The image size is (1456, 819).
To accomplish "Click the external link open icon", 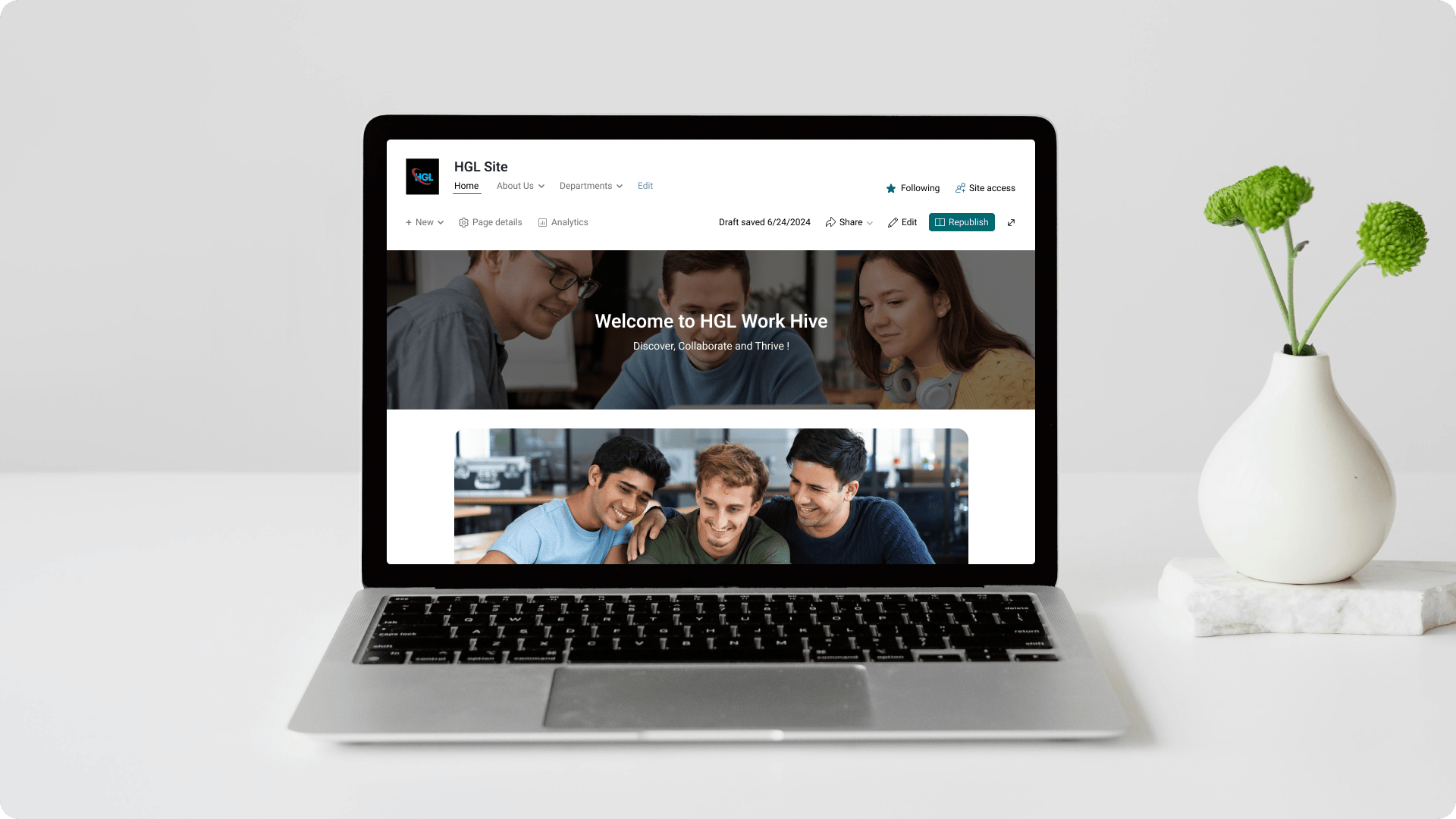I will coord(1012,222).
